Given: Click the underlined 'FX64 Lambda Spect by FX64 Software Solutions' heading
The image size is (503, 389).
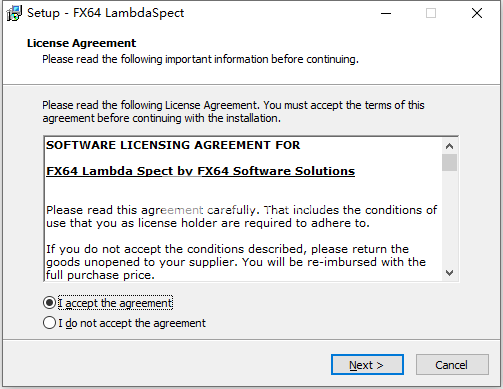Looking at the screenshot, I should [x=200, y=171].
